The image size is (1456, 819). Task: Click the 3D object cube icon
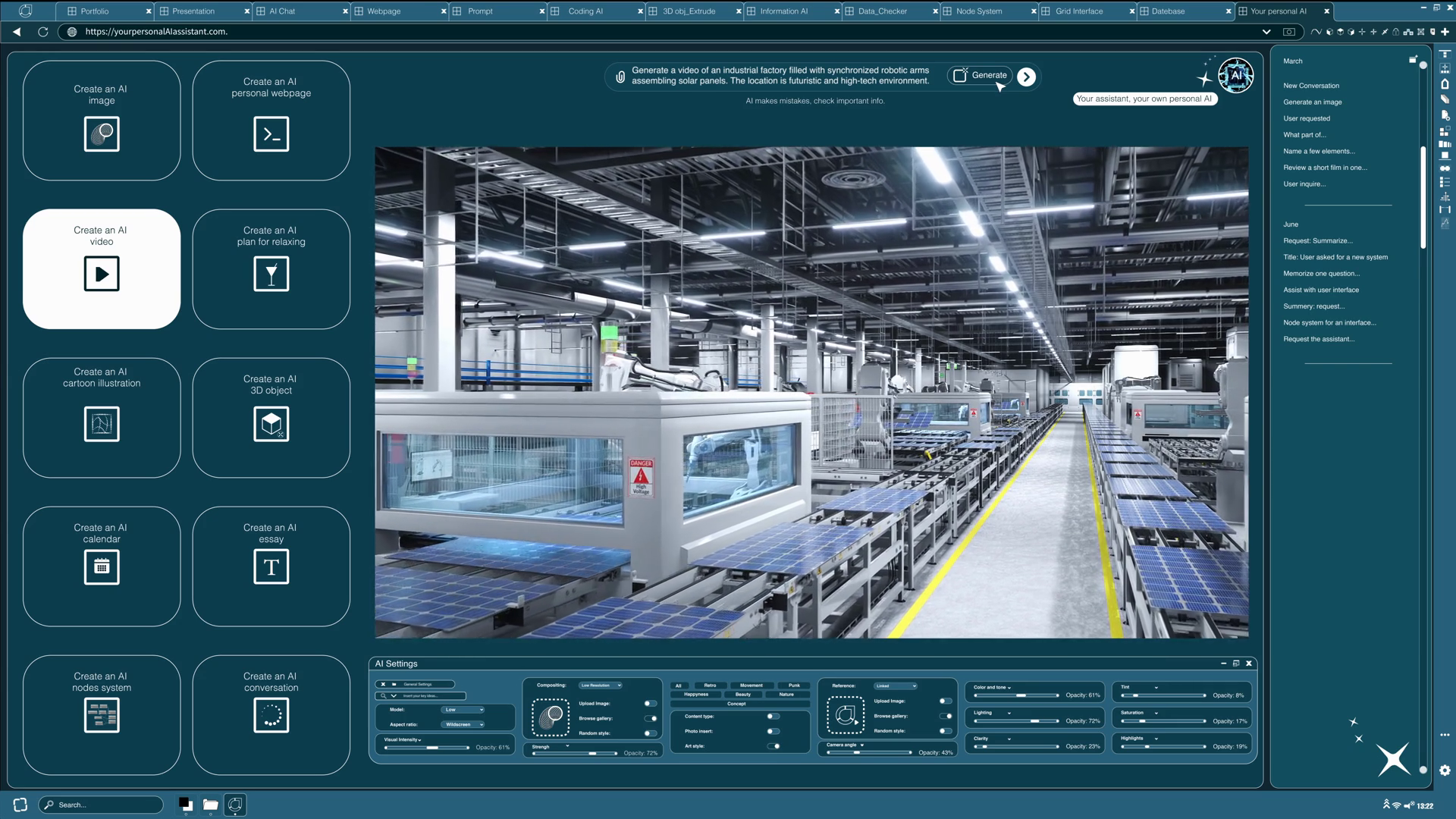coord(271,424)
